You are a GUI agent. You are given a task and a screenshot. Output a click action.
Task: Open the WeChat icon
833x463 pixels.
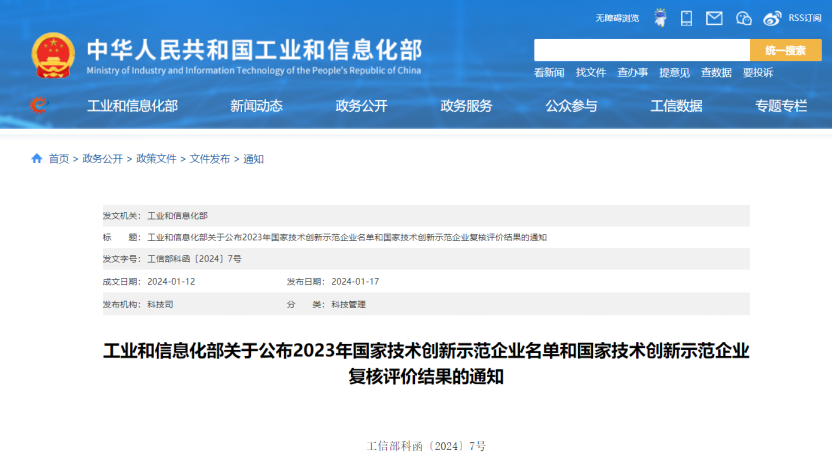pos(743,18)
